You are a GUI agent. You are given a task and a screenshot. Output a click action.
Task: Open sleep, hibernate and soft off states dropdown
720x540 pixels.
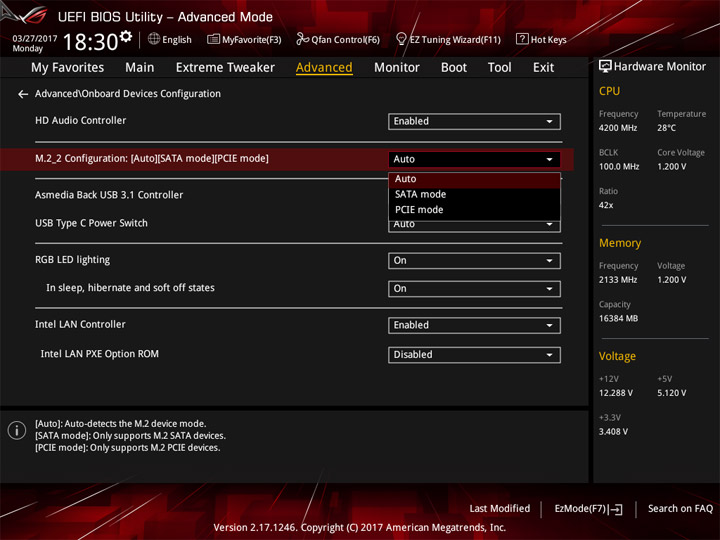(474, 289)
